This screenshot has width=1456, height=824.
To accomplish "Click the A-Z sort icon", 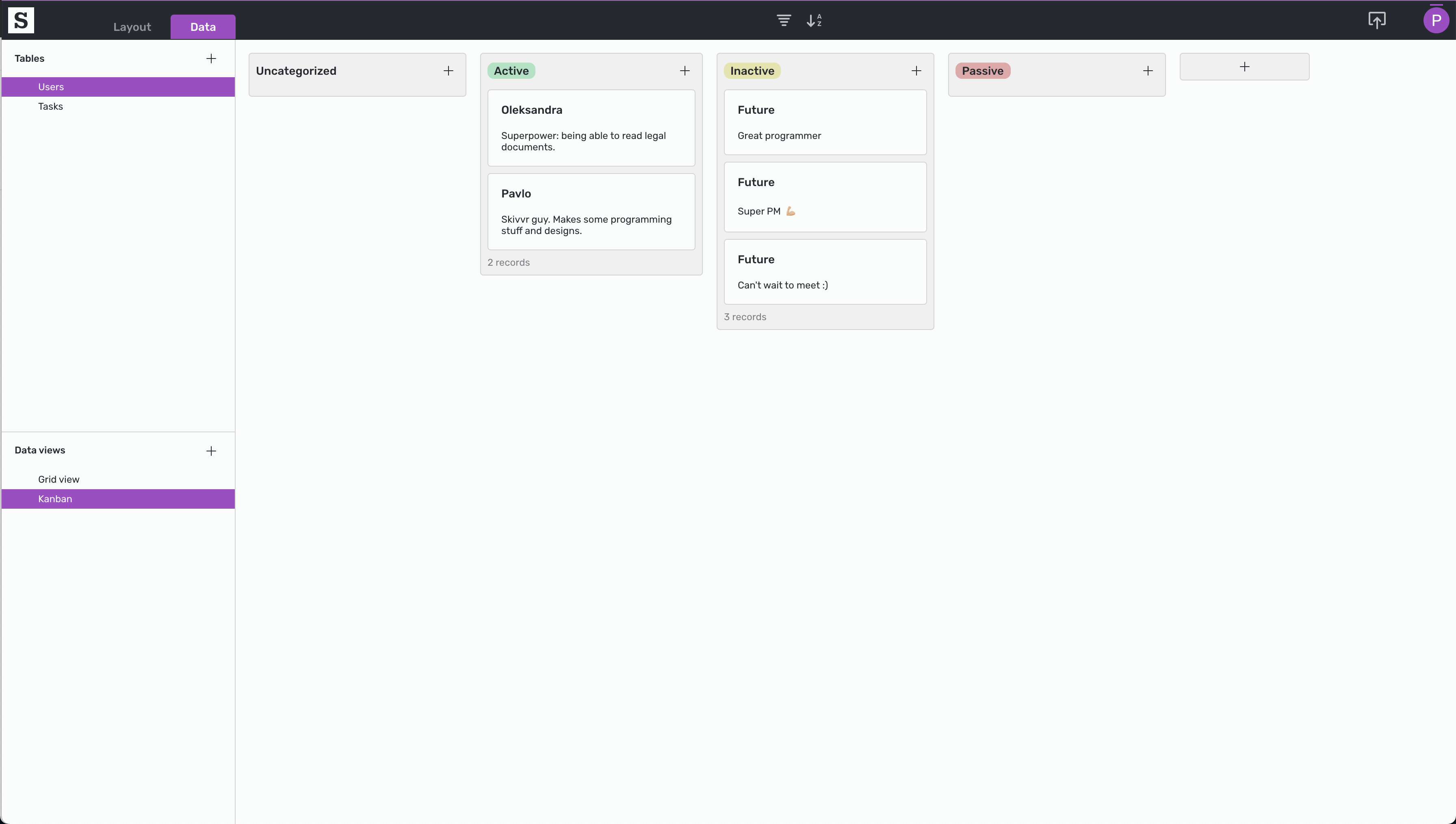I will (814, 21).
